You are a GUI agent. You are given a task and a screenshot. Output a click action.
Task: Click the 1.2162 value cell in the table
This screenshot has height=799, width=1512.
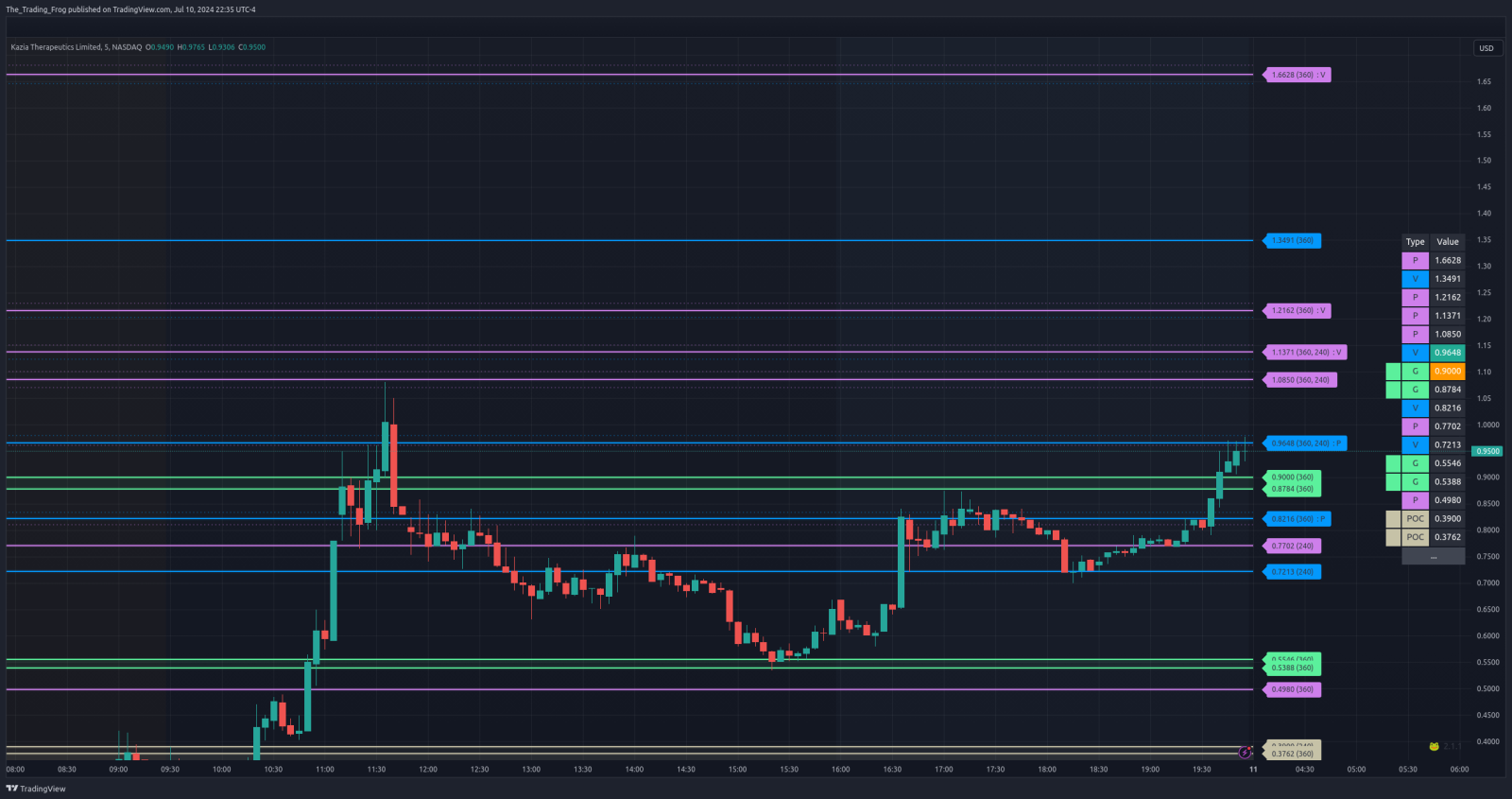[x=1448, y=297]
